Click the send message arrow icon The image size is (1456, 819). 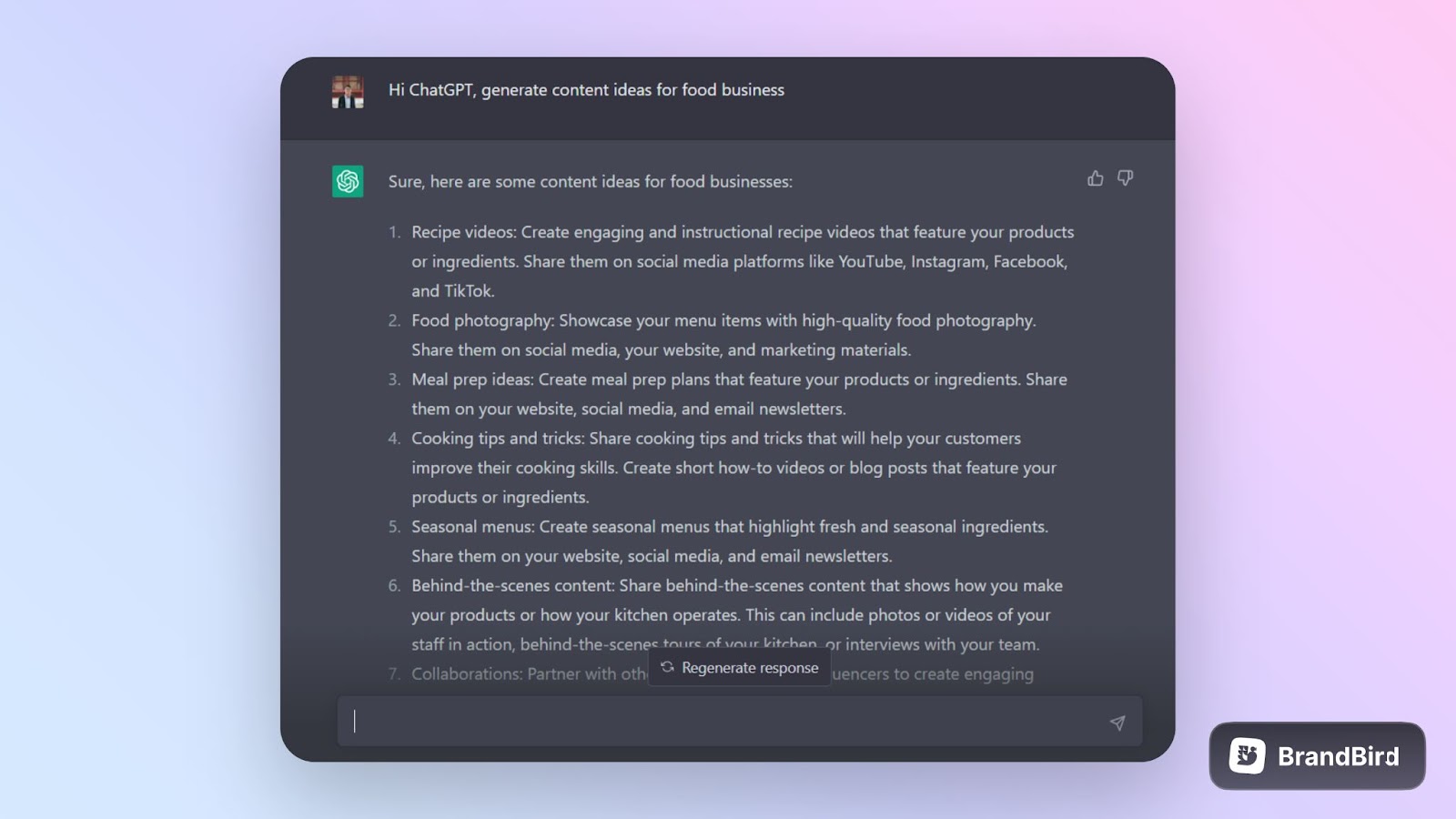point(1117,723)
